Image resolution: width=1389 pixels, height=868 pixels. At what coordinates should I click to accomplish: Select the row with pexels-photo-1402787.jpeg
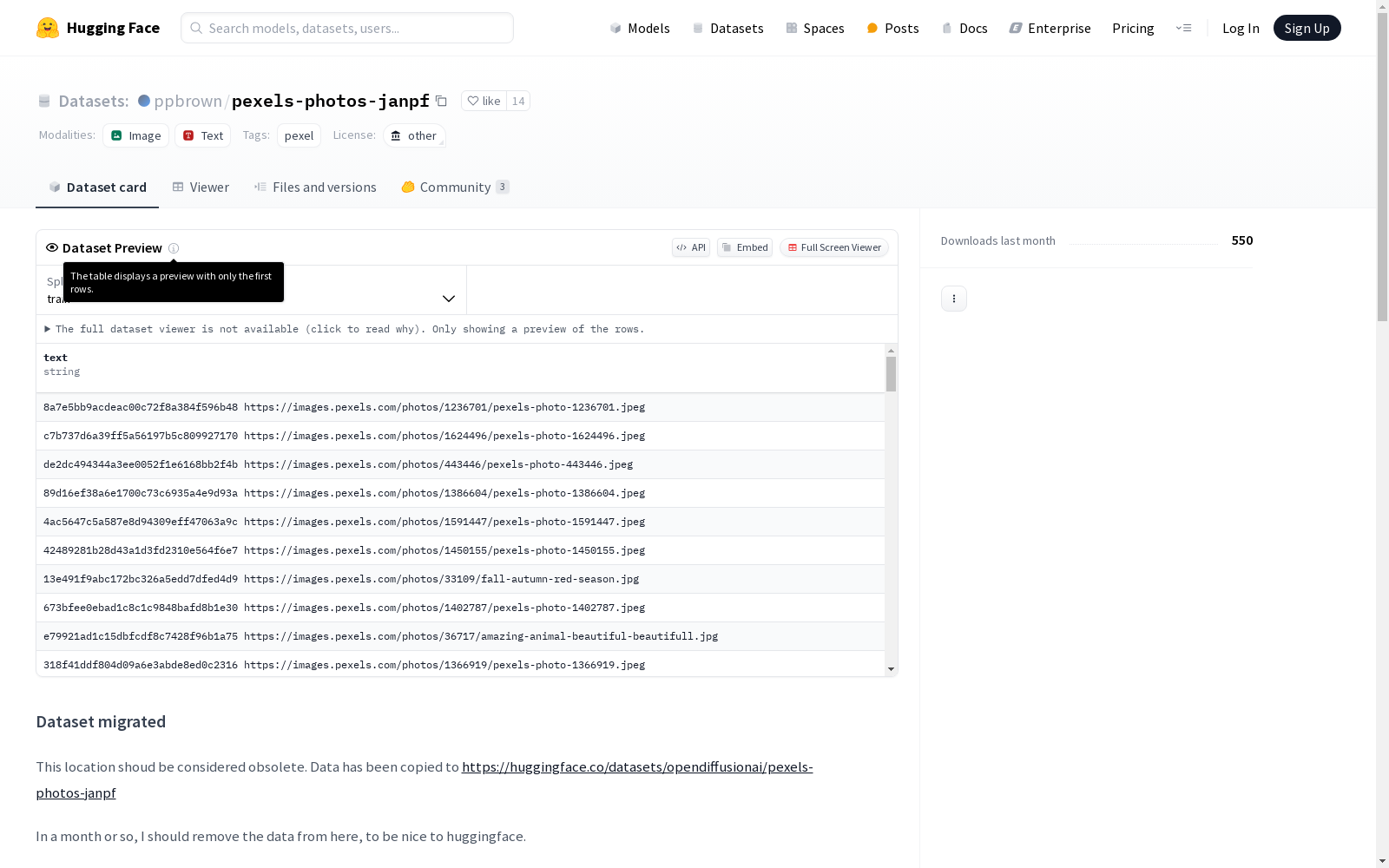(460, 608)
